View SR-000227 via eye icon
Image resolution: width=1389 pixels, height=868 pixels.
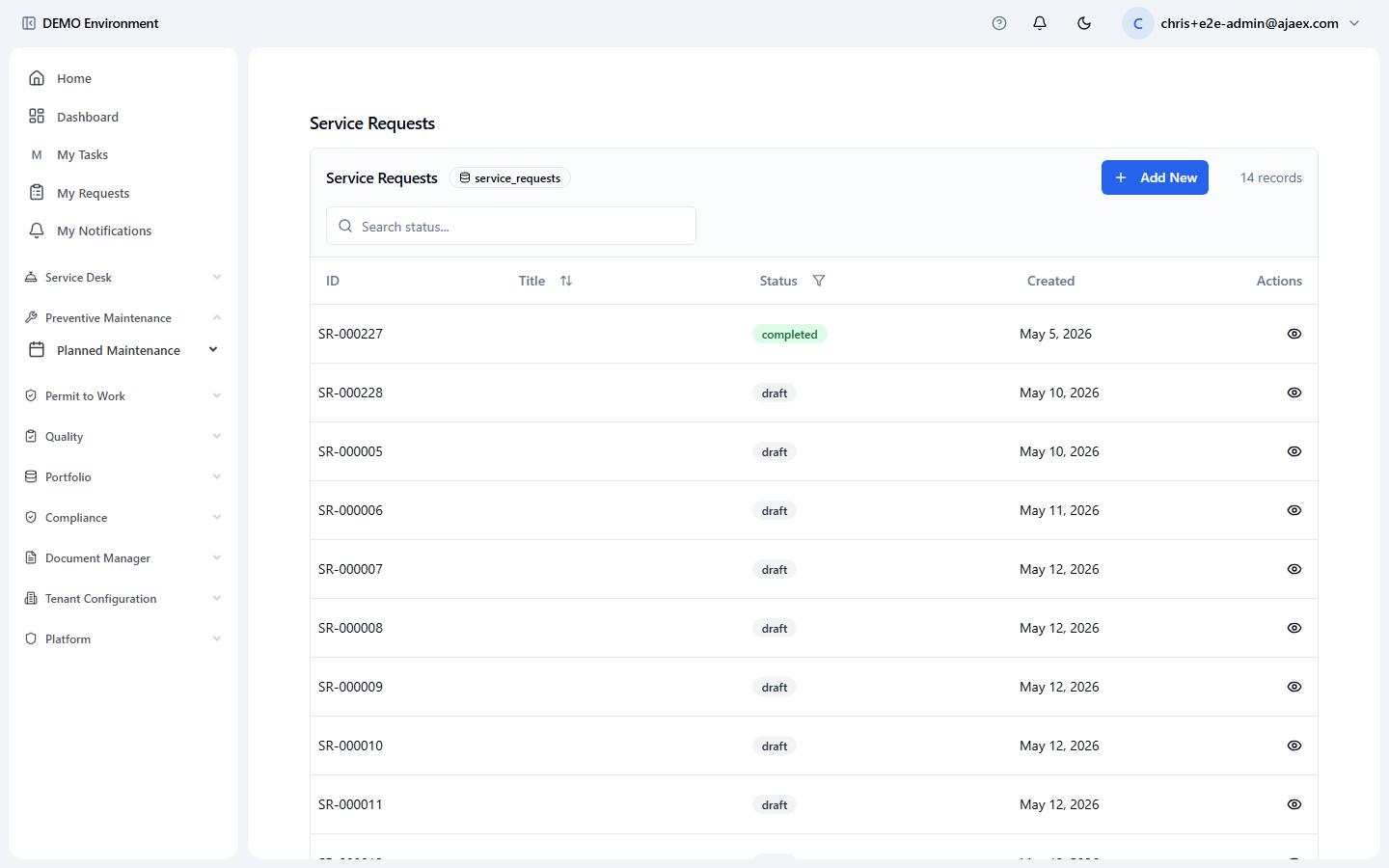click(x=1294, y=334)
